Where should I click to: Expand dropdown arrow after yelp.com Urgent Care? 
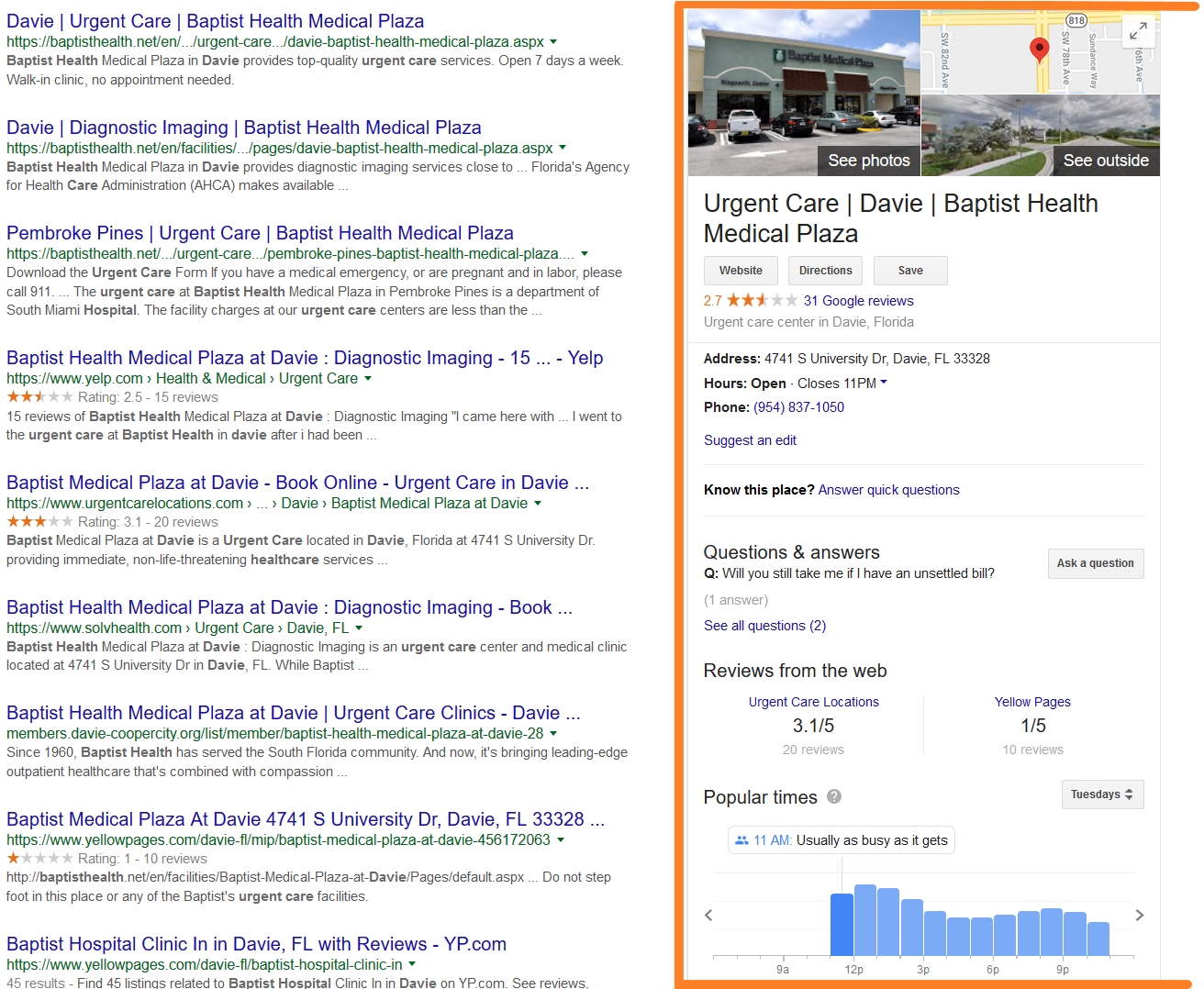(368, 378)
